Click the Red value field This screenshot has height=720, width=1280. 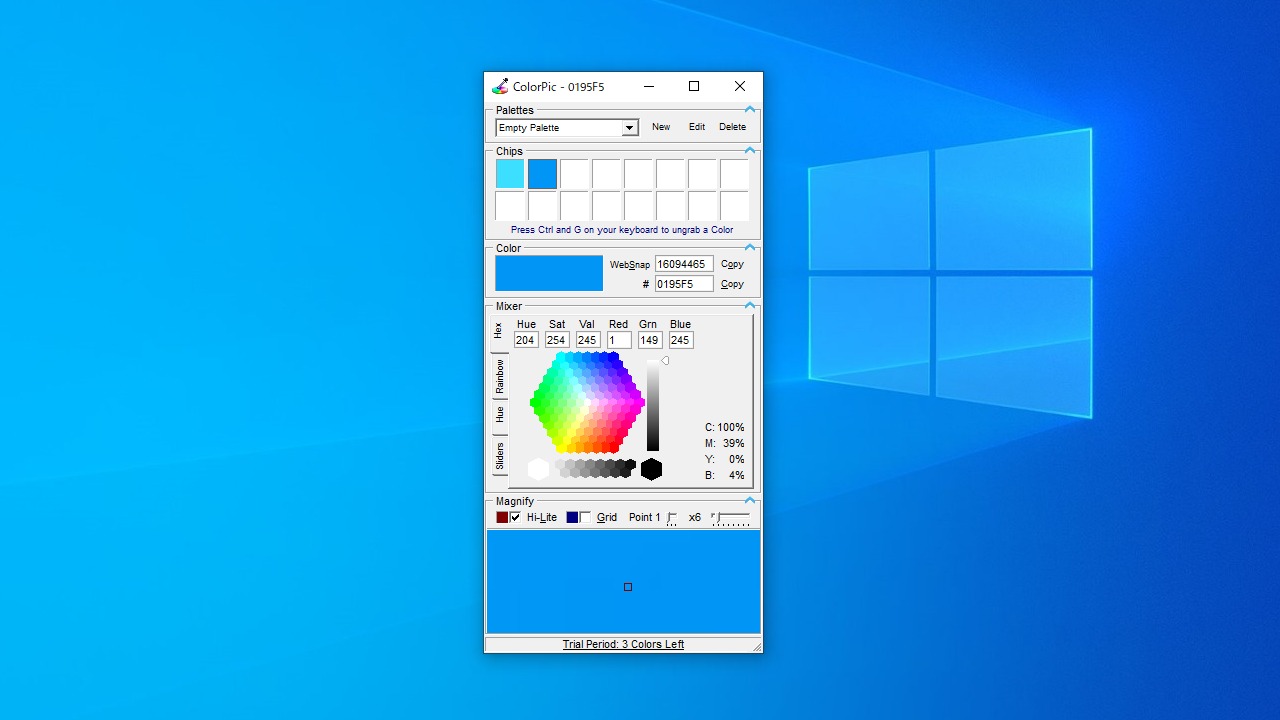pos(619,340)
